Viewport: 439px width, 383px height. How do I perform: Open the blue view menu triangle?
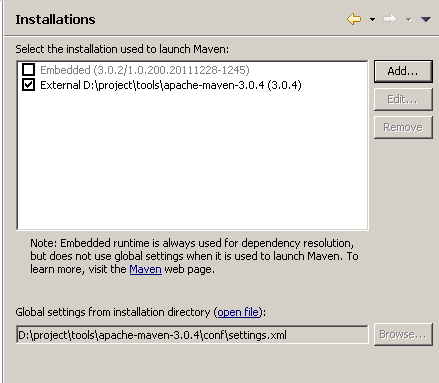click(426, 19)
